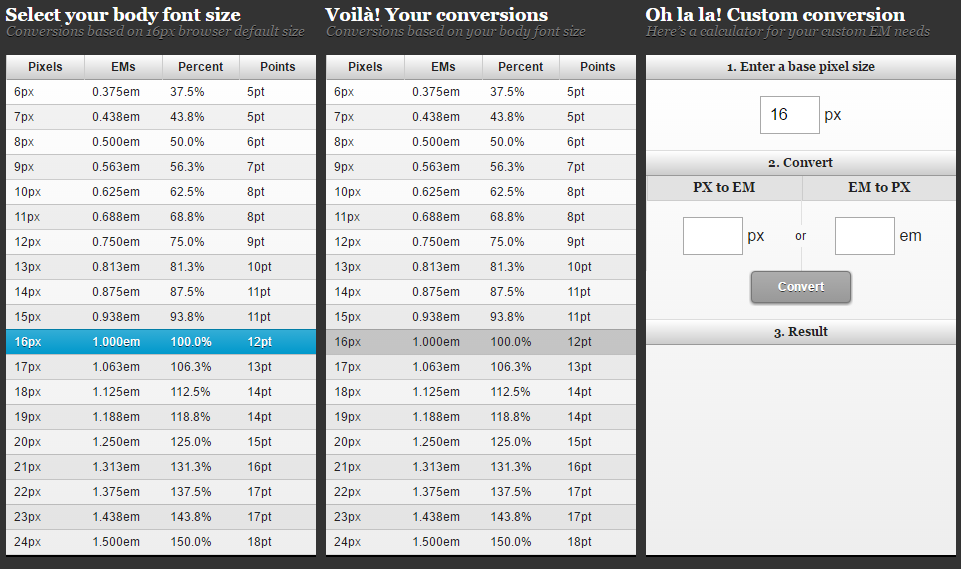Click the Pixels header in the Select your body font size table
This screenshot has height=569, width=961.
pos(45,67)
